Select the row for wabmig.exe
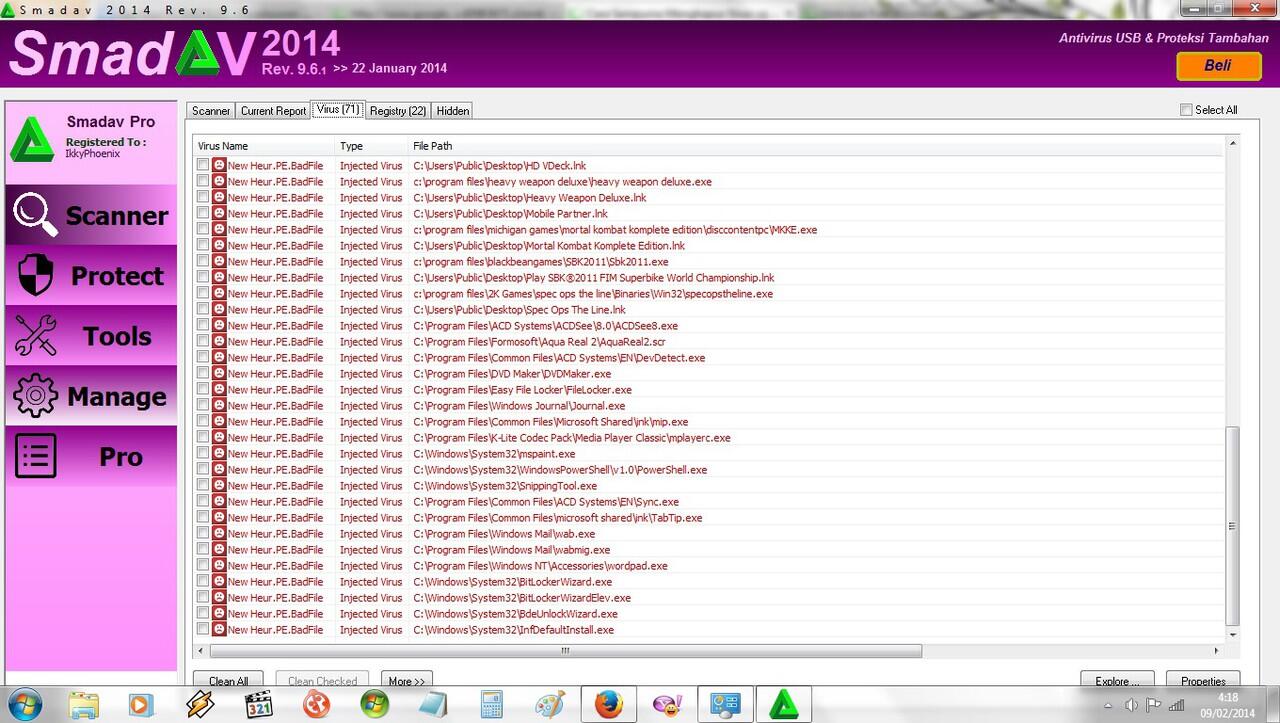The image size is (1280, 723). (708, 549)
